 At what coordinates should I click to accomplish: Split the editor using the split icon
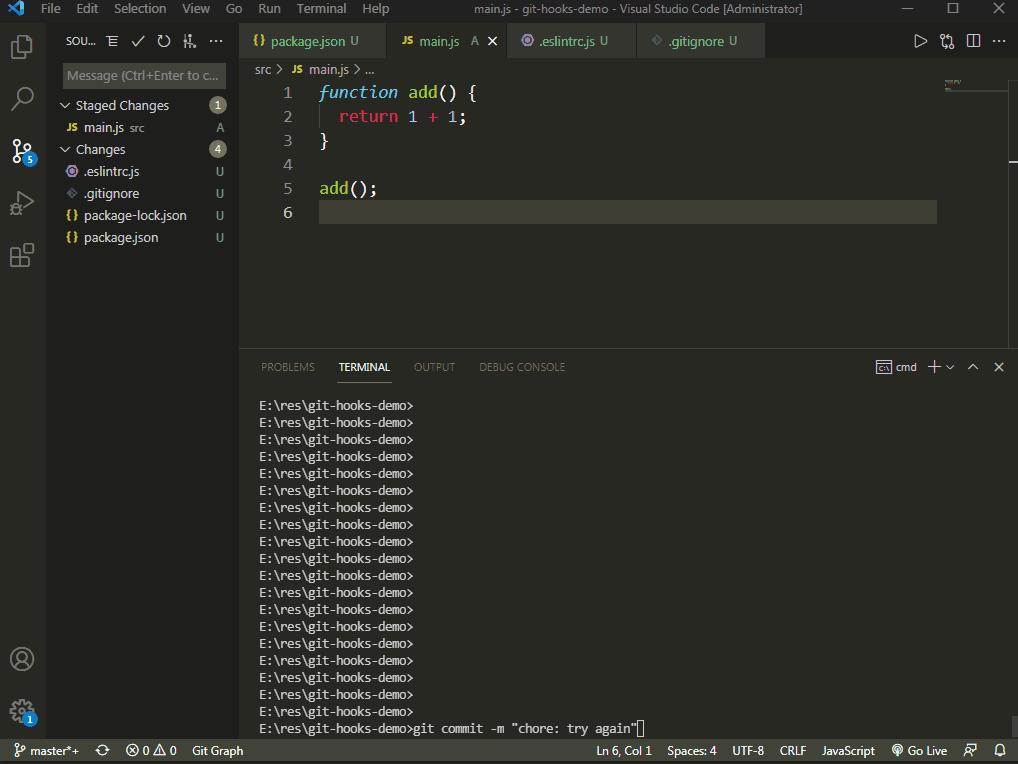[x=972, y=41]
